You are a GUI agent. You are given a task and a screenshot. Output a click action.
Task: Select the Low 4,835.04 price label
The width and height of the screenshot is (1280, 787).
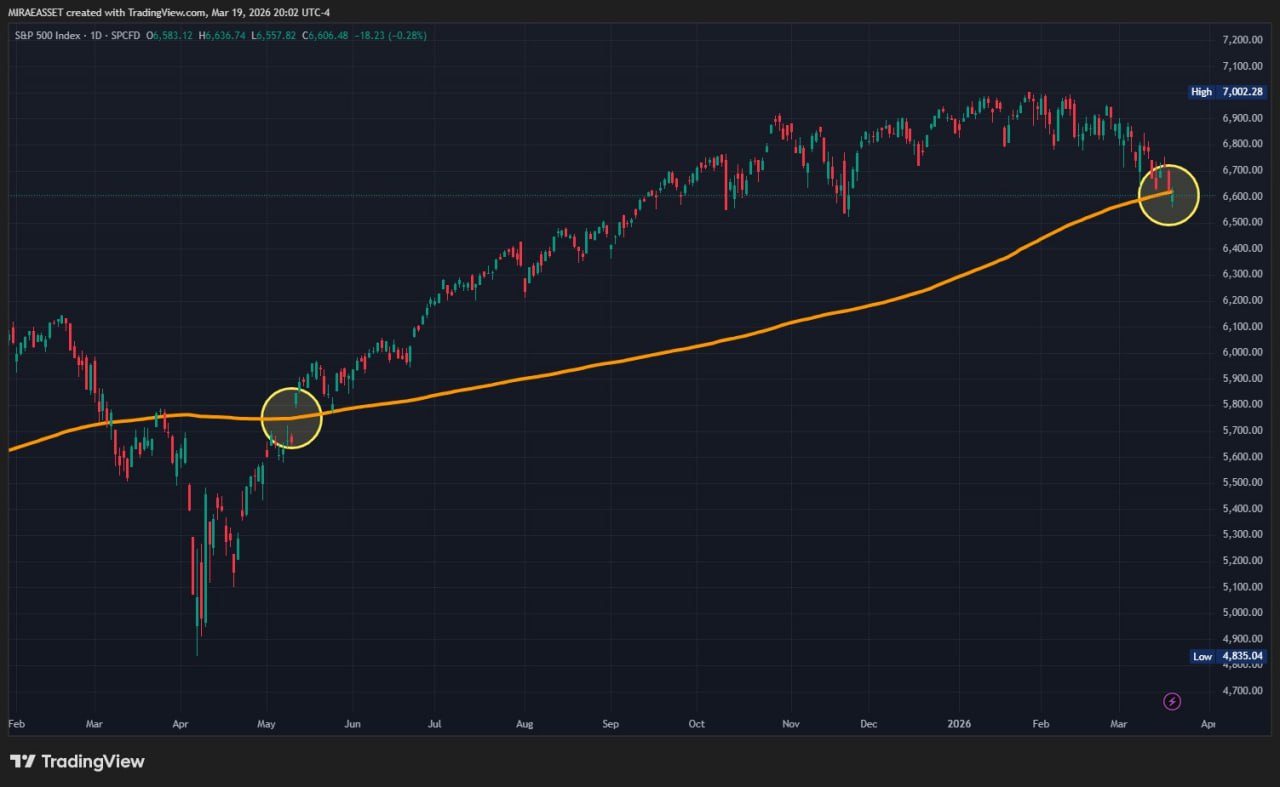click(x=1229, y=657)
